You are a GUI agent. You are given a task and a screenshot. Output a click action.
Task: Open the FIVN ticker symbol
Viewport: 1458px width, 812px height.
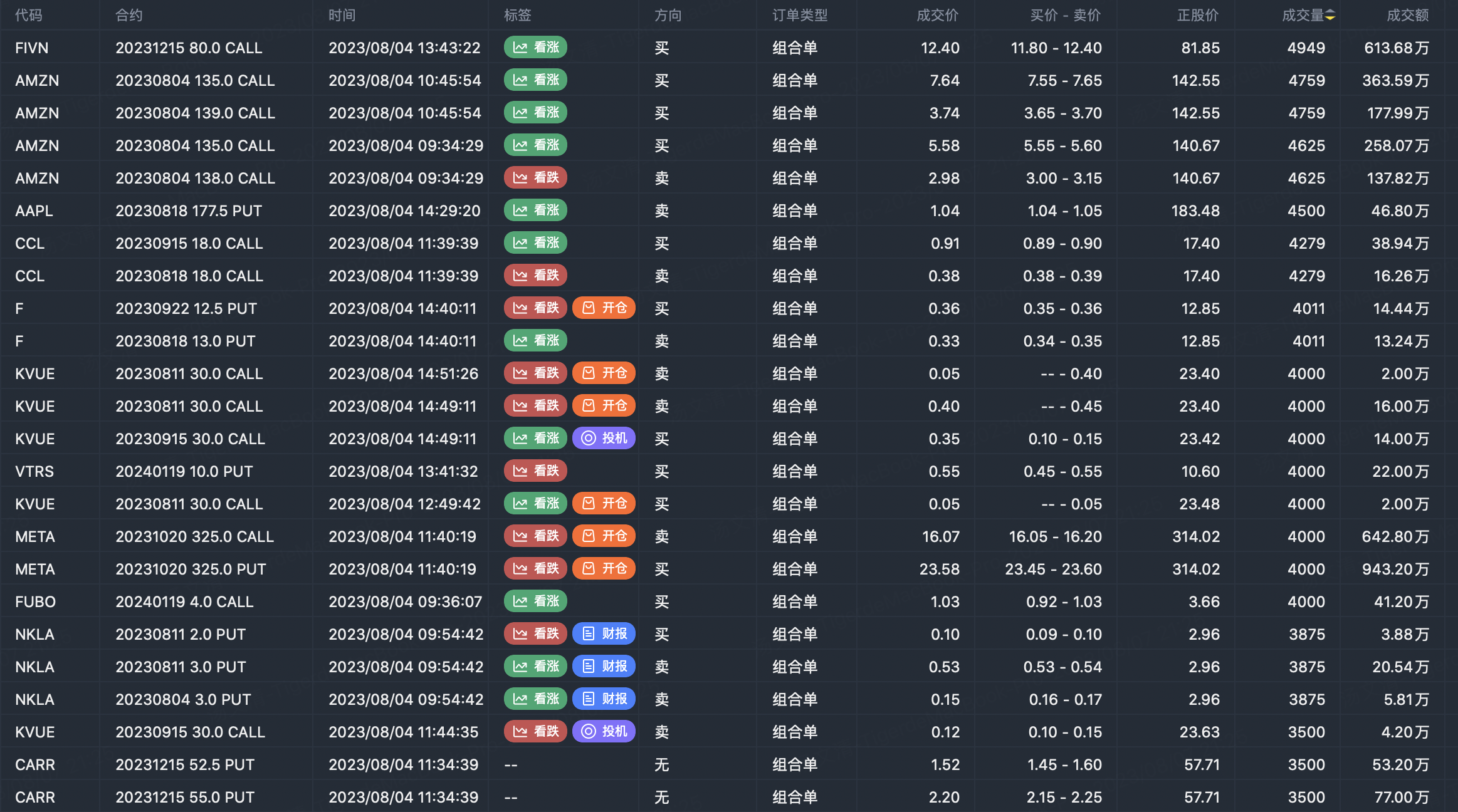(32, 48)
